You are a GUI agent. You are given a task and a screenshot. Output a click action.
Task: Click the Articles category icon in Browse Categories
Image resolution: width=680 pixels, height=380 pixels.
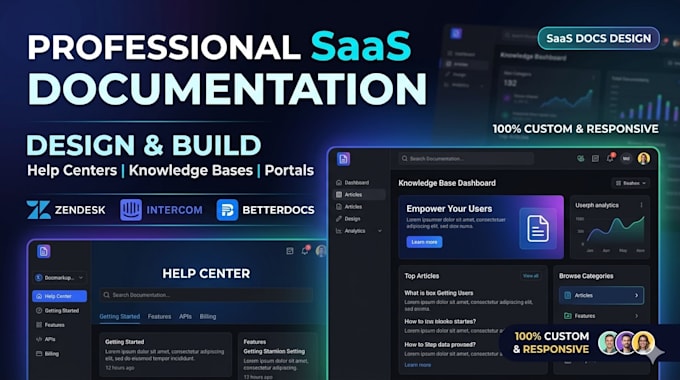[x=567, y=295]
